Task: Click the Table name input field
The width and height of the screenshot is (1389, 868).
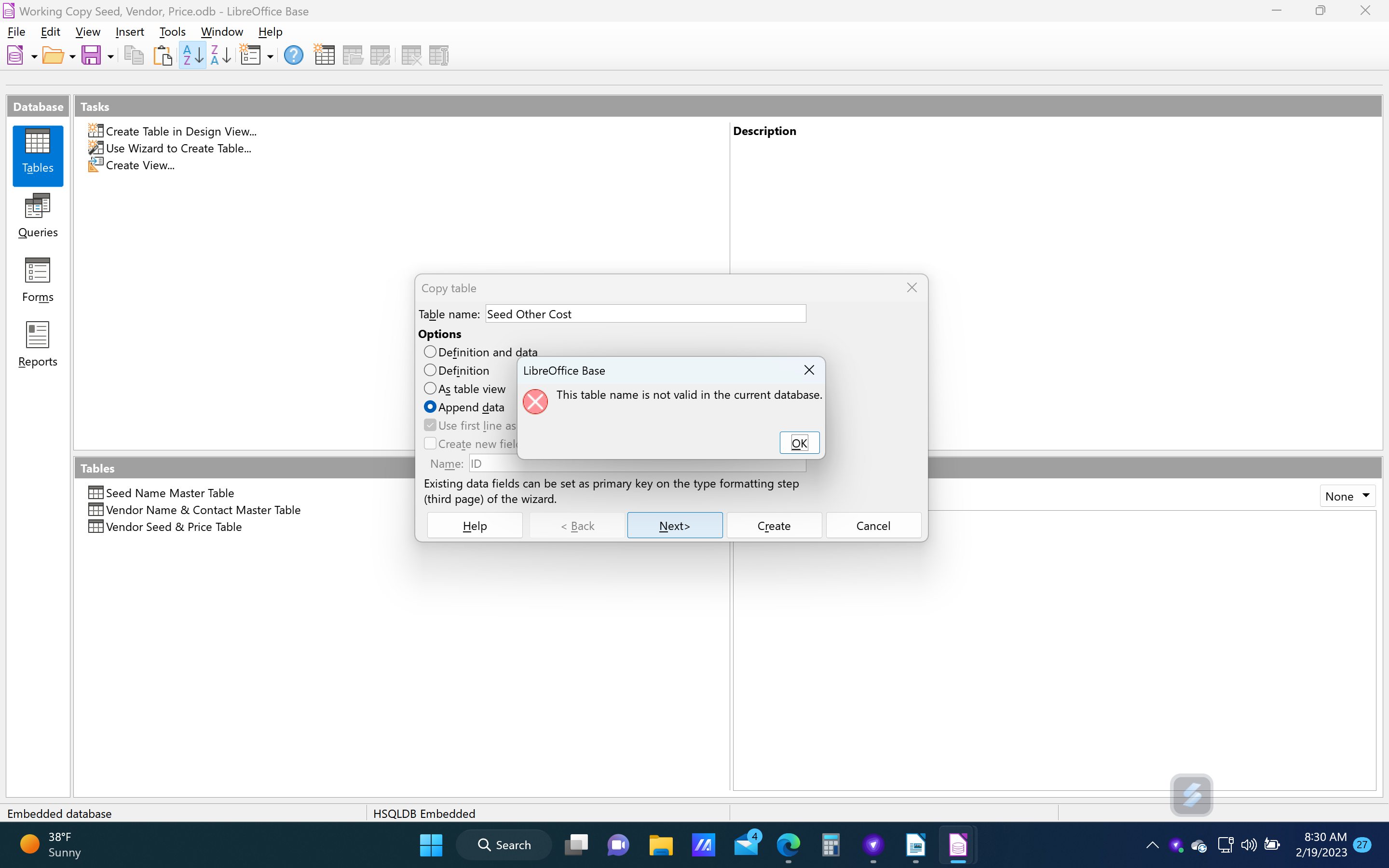Action: [646, 314]
